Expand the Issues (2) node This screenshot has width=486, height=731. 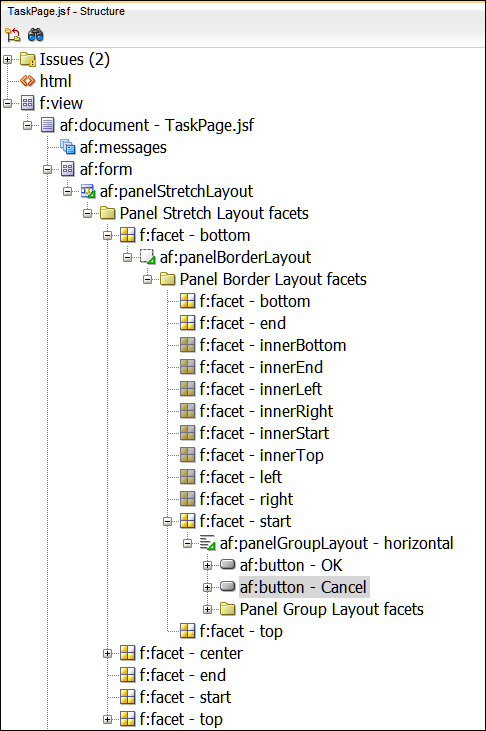click(7, 59)
